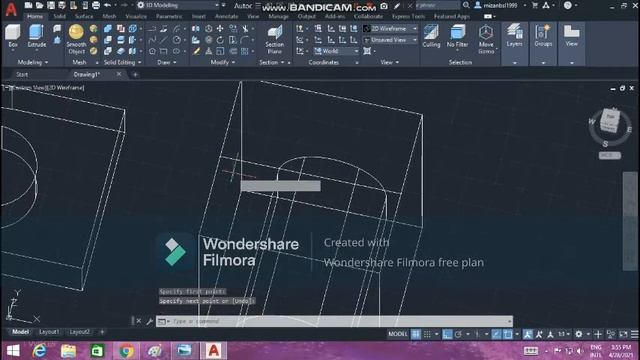Click the Undo arrow in quick access toolbar

pyautogui.click(x=107, y=5)
